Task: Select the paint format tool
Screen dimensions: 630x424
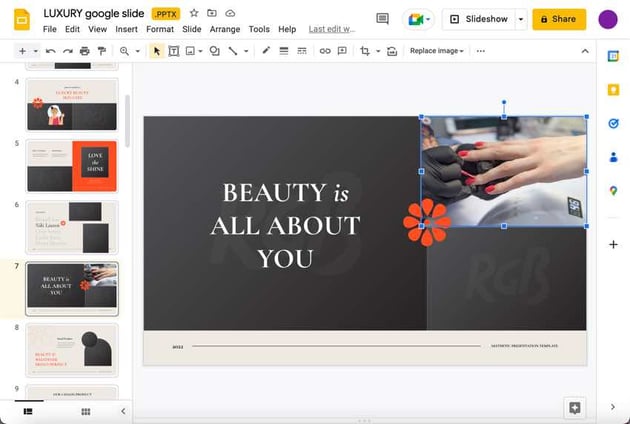Action: tap(101, 51)
